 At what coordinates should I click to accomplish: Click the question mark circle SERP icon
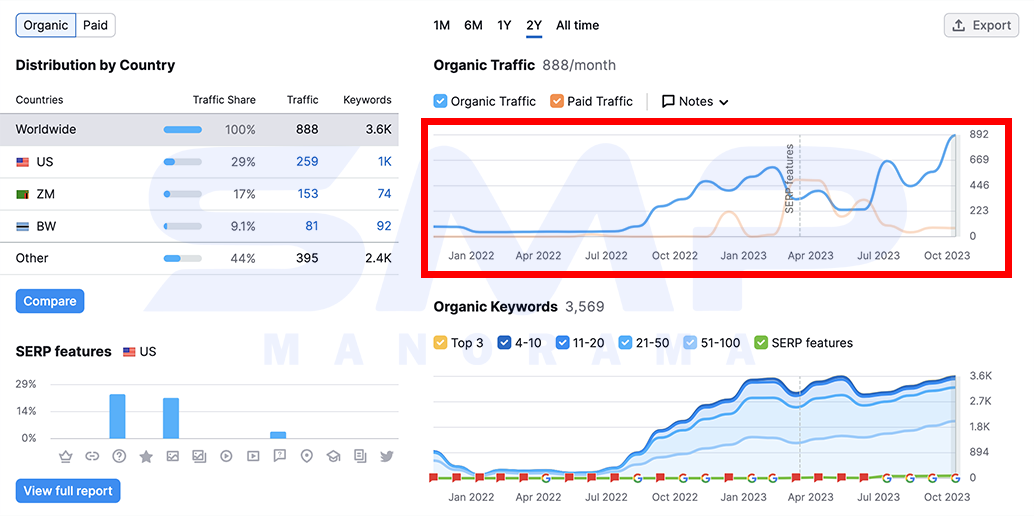119,456
